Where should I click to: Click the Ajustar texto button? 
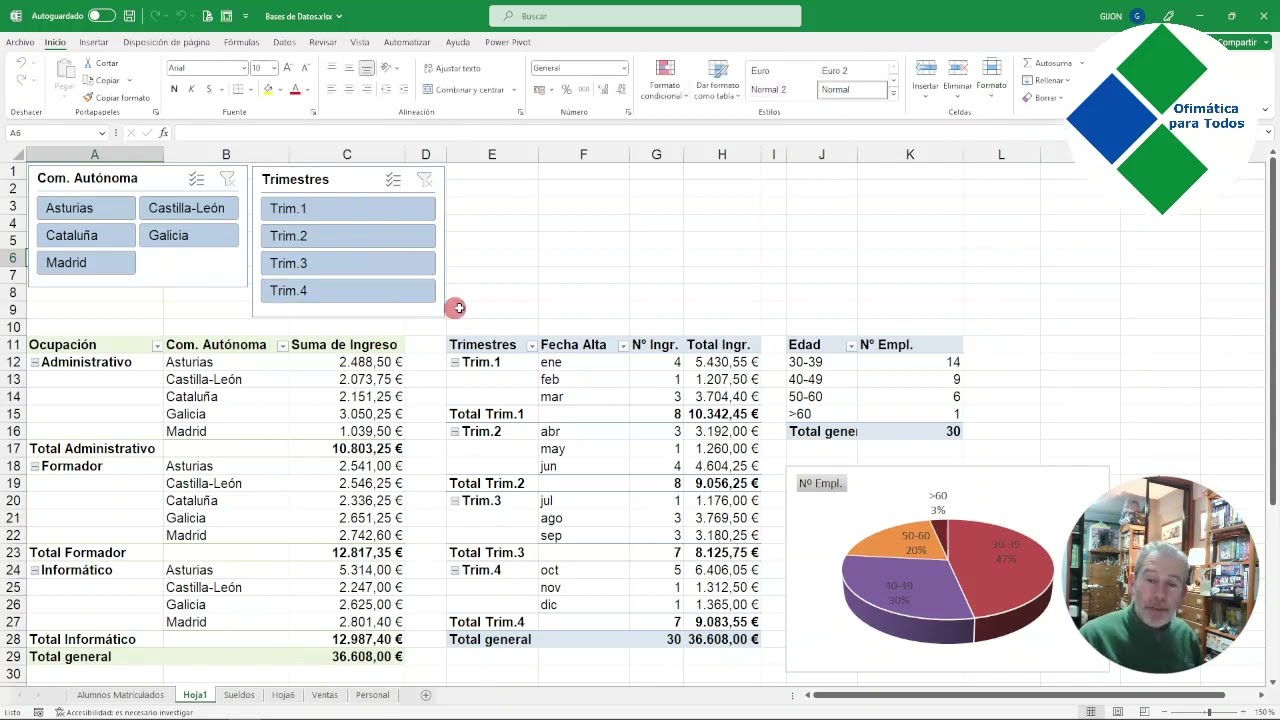point(452,68)
